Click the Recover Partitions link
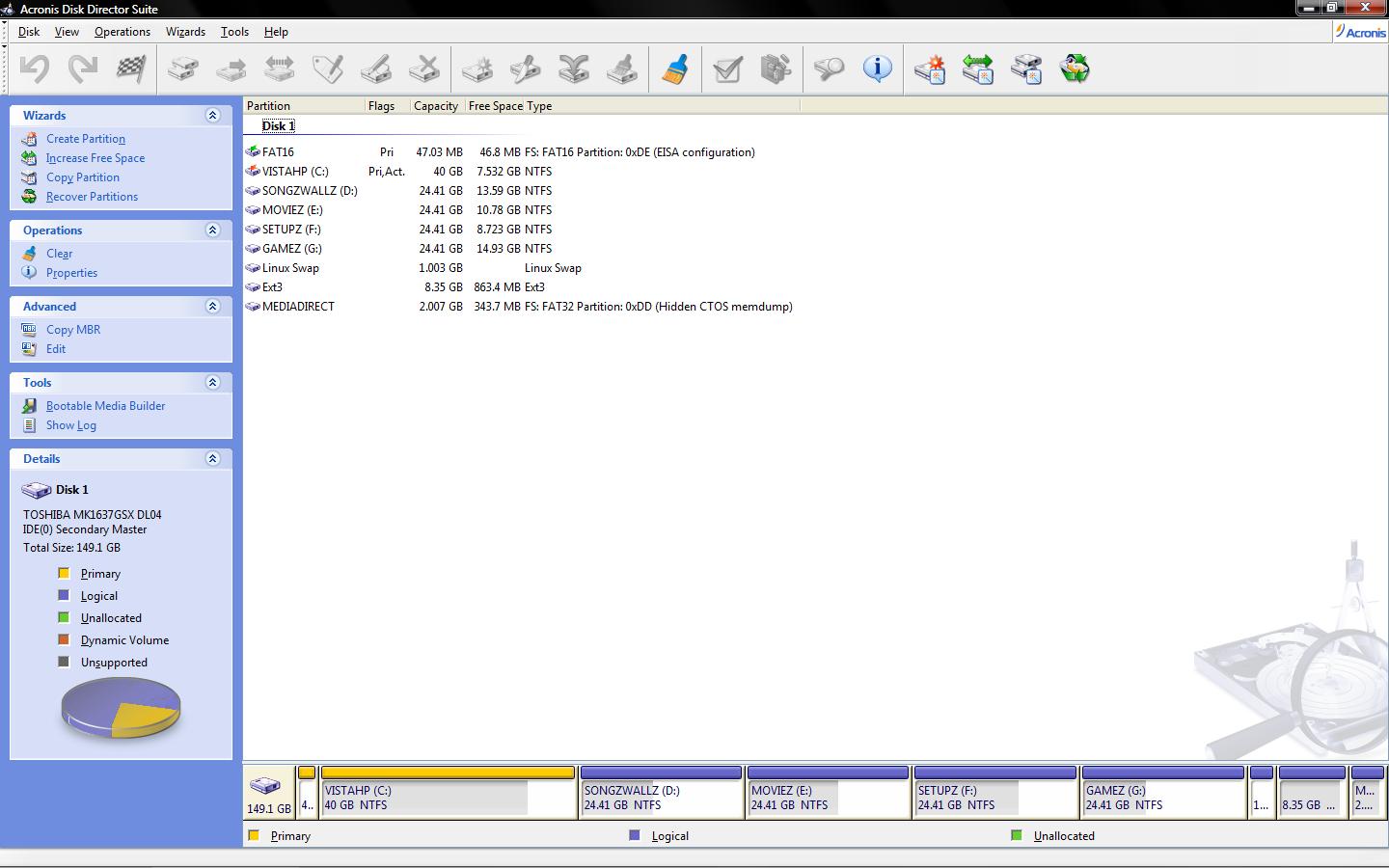Screen dimensions: 1389x868 tap(92, 197)
